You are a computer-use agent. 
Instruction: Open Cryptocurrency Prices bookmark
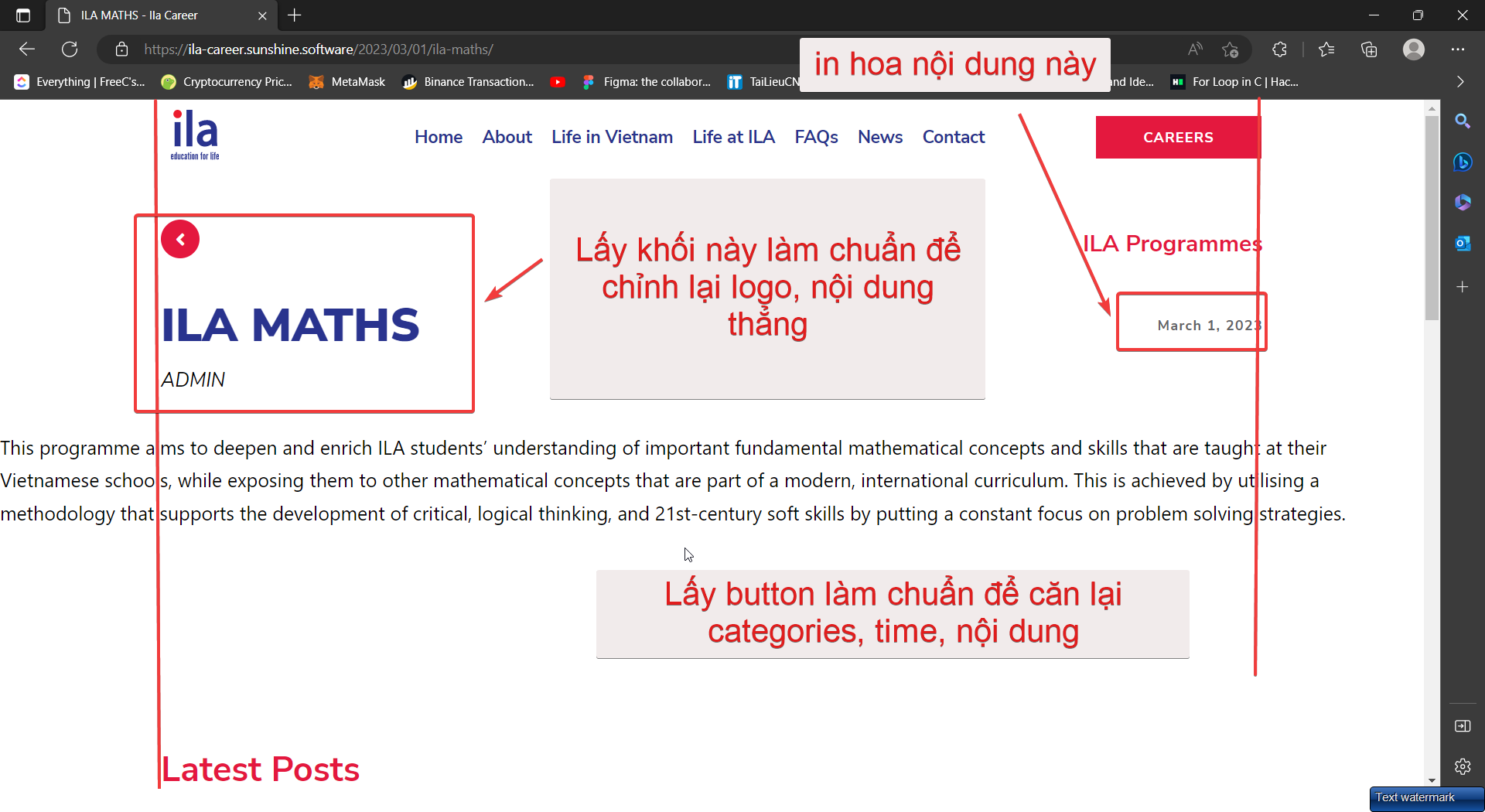coord(227,82)
